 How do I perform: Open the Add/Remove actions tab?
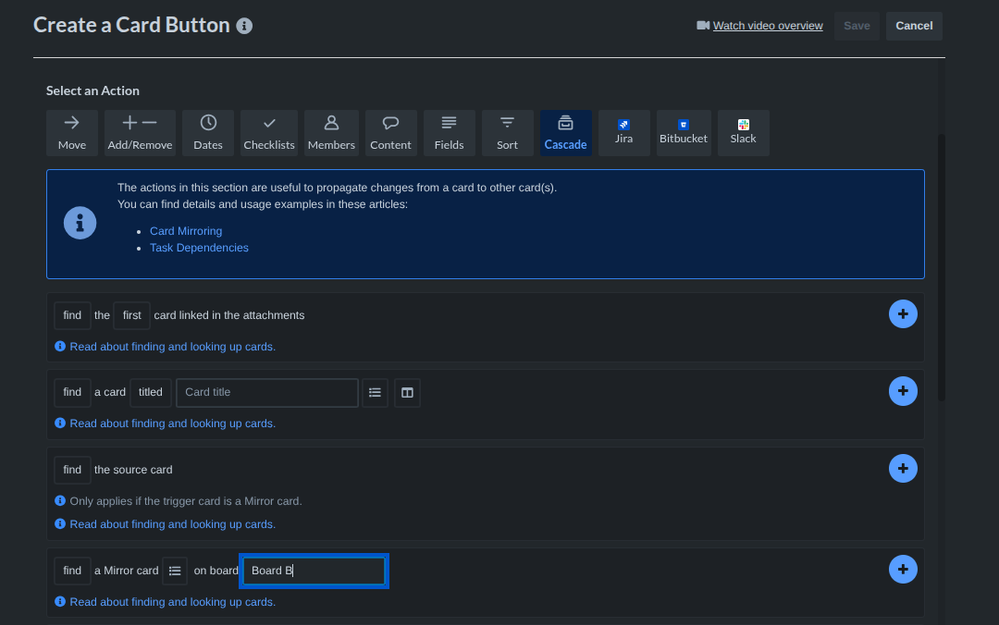pos(140,133)
